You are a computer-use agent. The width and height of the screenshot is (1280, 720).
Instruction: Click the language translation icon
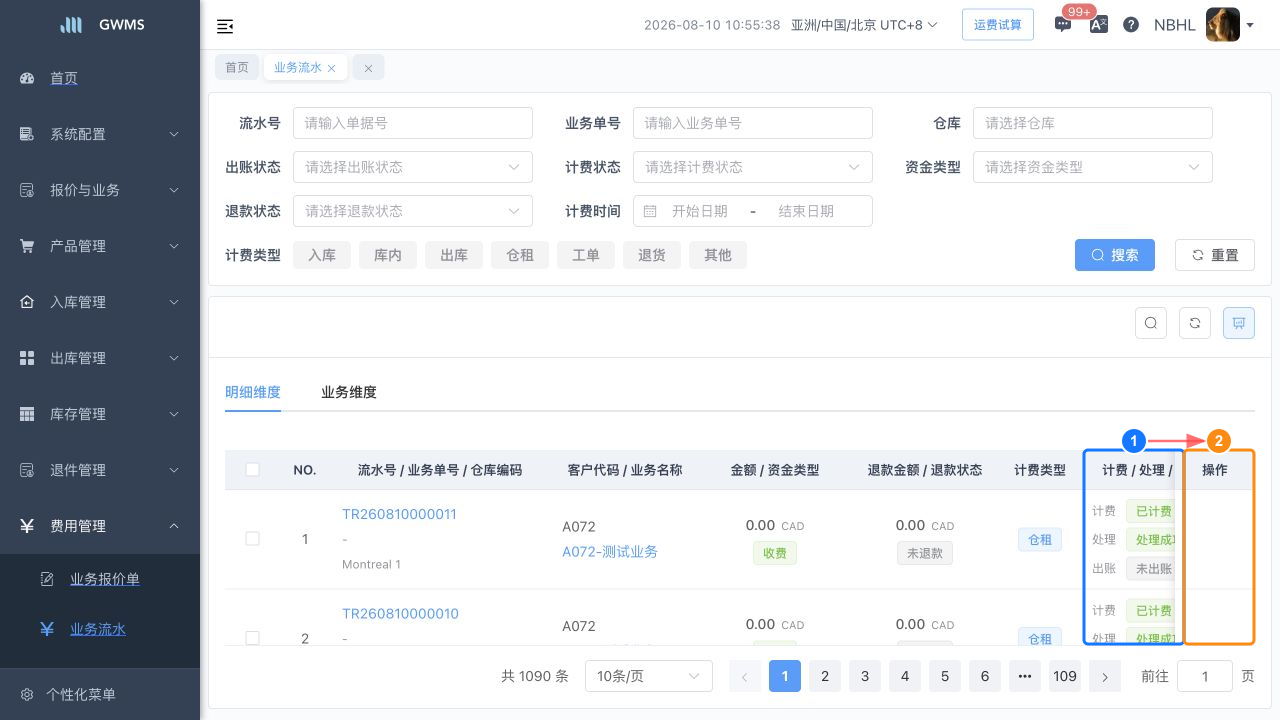pos(1098,25)
